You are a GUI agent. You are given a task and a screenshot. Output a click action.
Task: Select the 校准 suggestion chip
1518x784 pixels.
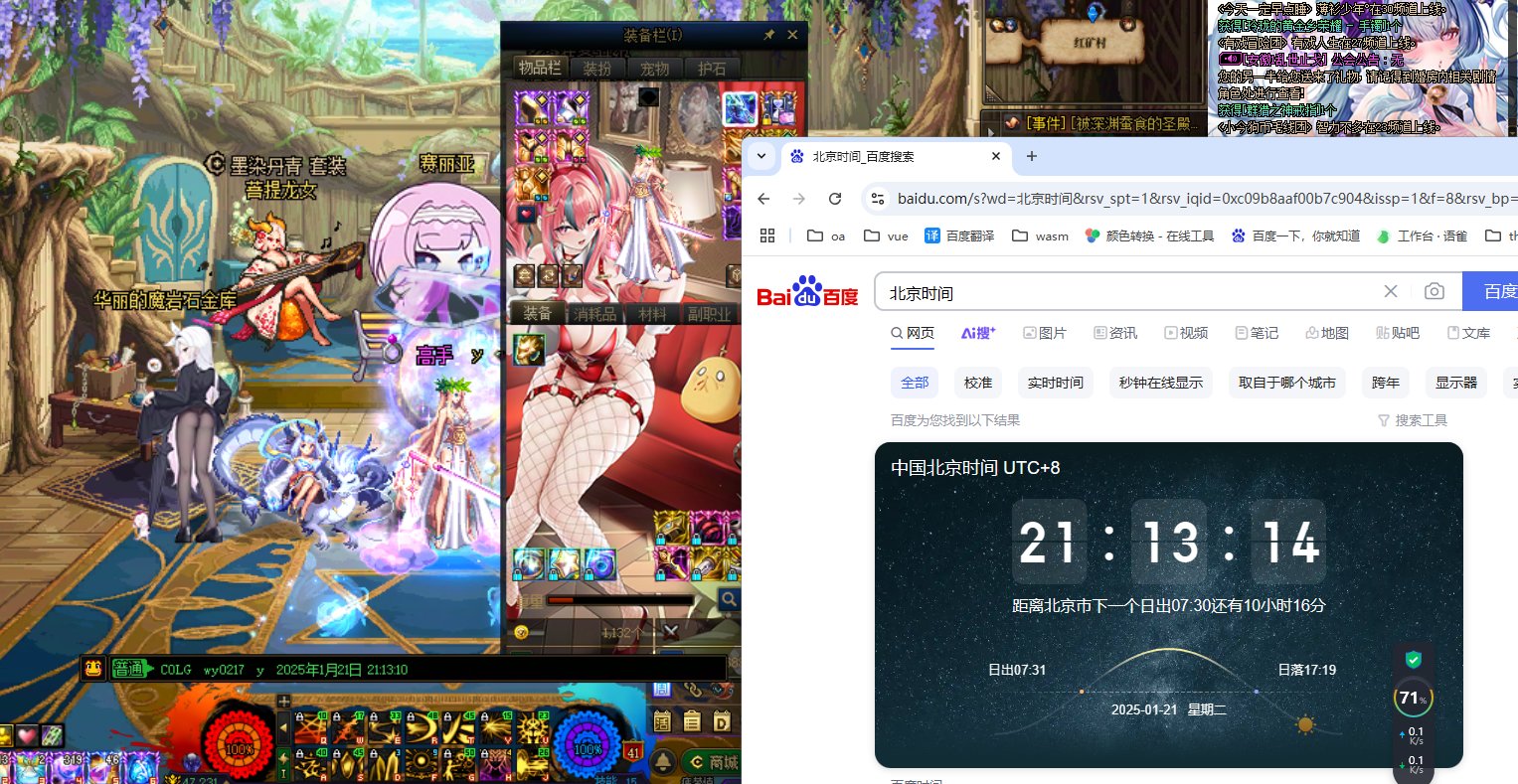pos(978,383)
